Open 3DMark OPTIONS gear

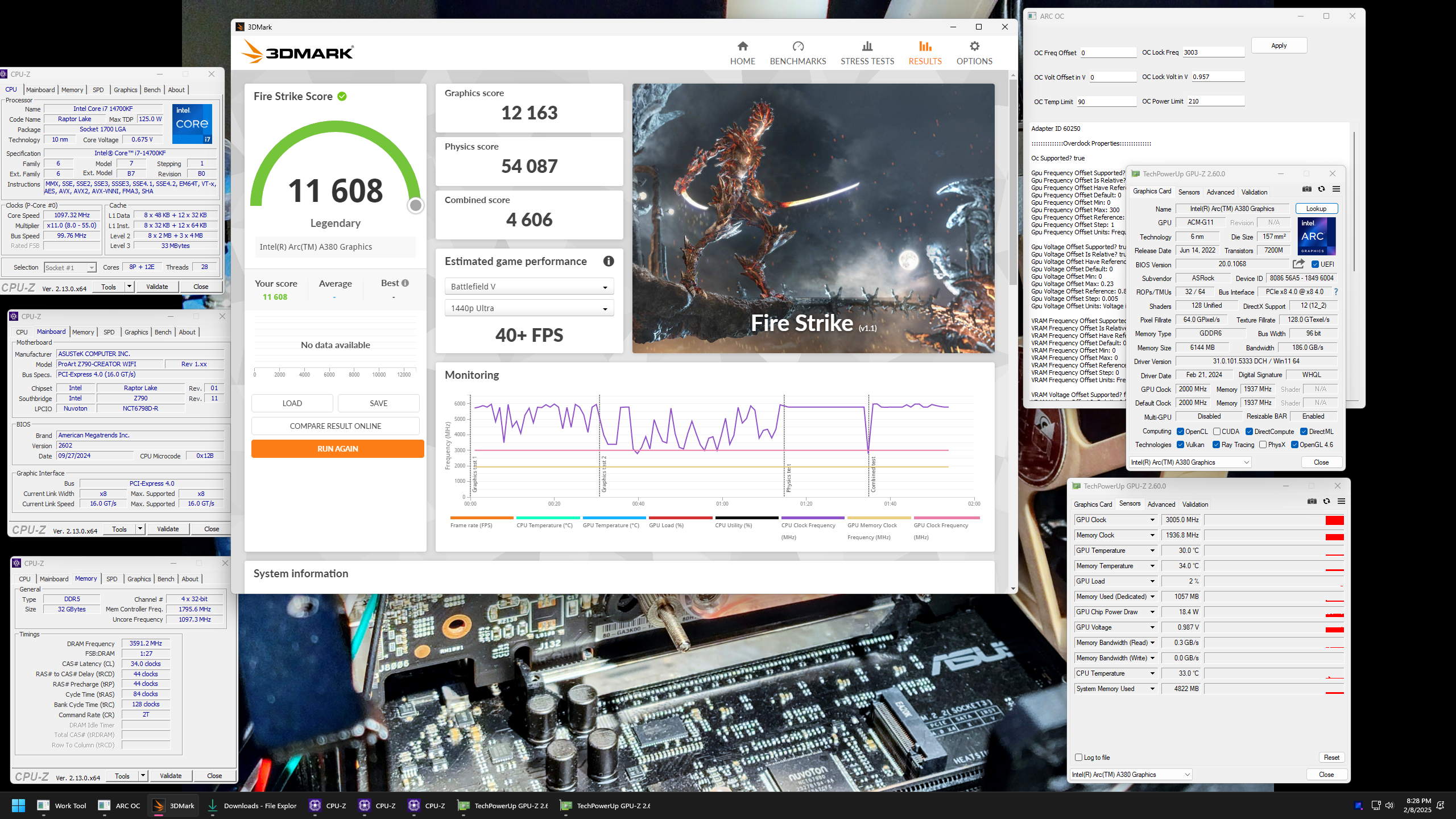(x=974, y=53)
